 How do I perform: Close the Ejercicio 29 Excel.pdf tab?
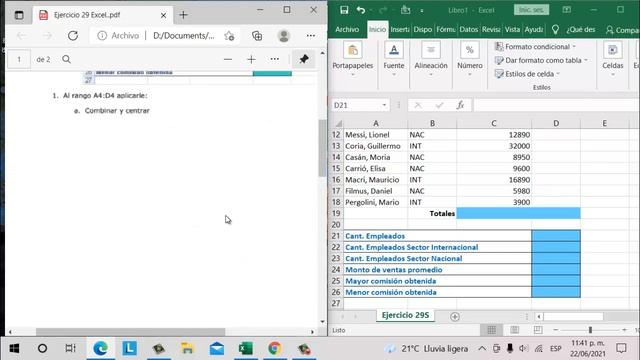(163, 16)
